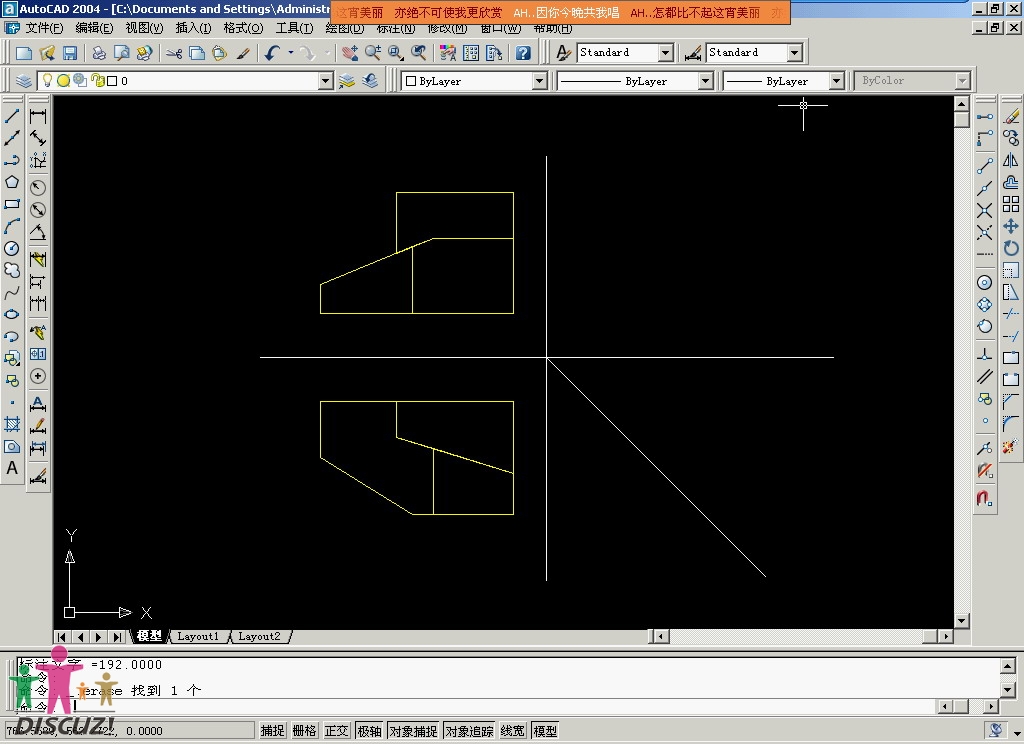Open the linetype ByLayer dropdown
Image resolution: width=1024 pixels, height=744 pixels.
pyautogui.click(x=705, y=81)
